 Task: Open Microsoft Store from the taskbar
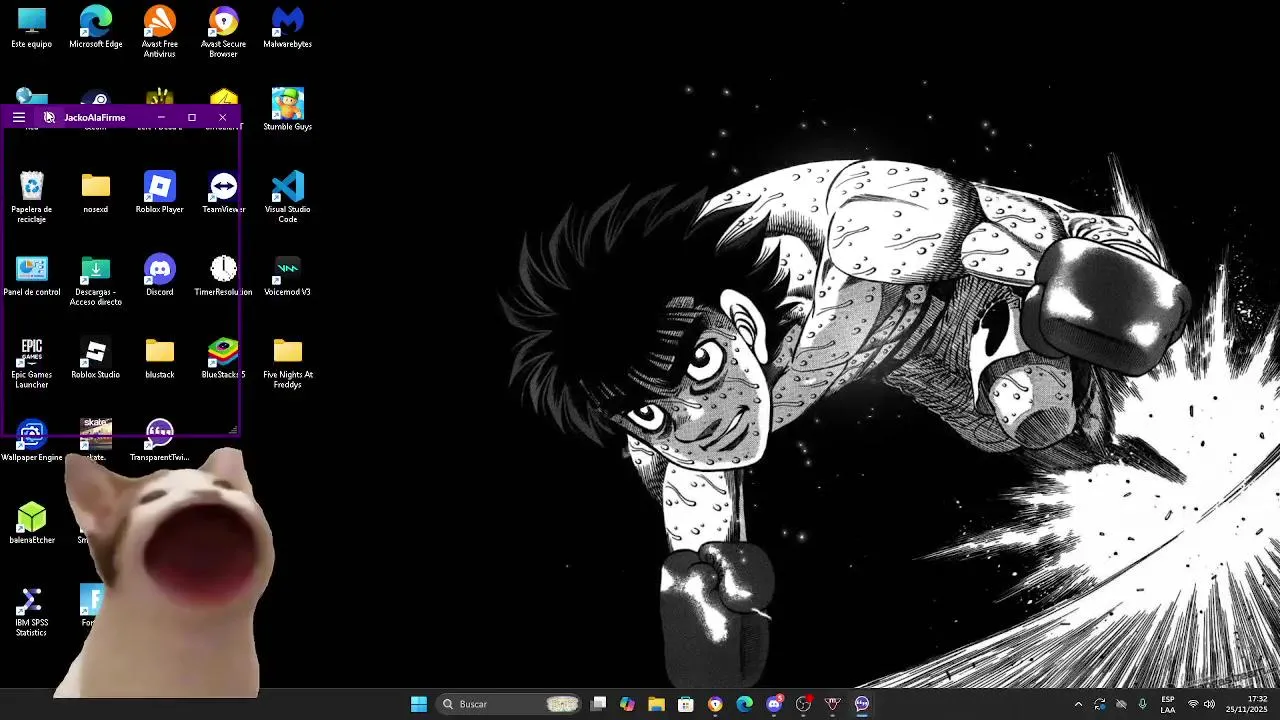tap(686, 704)
